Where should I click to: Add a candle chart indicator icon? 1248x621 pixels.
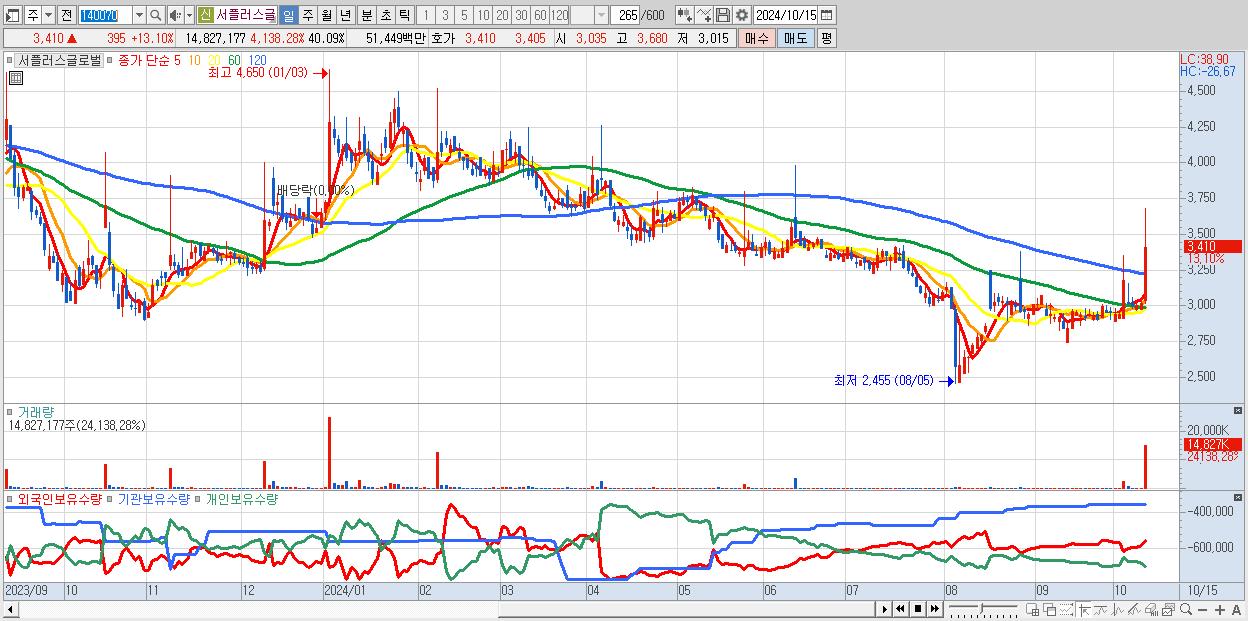tap(685, 15)
